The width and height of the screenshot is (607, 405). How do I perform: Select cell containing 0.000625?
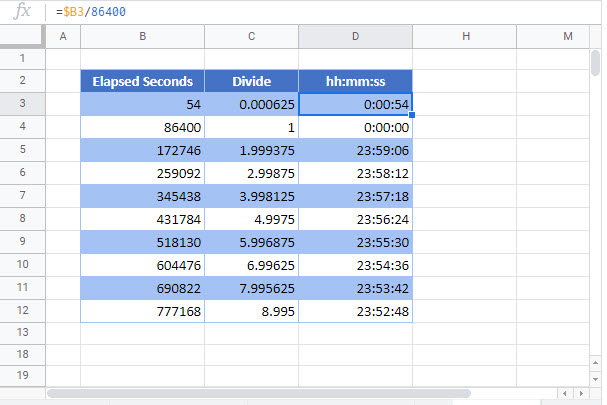point(251,104)
